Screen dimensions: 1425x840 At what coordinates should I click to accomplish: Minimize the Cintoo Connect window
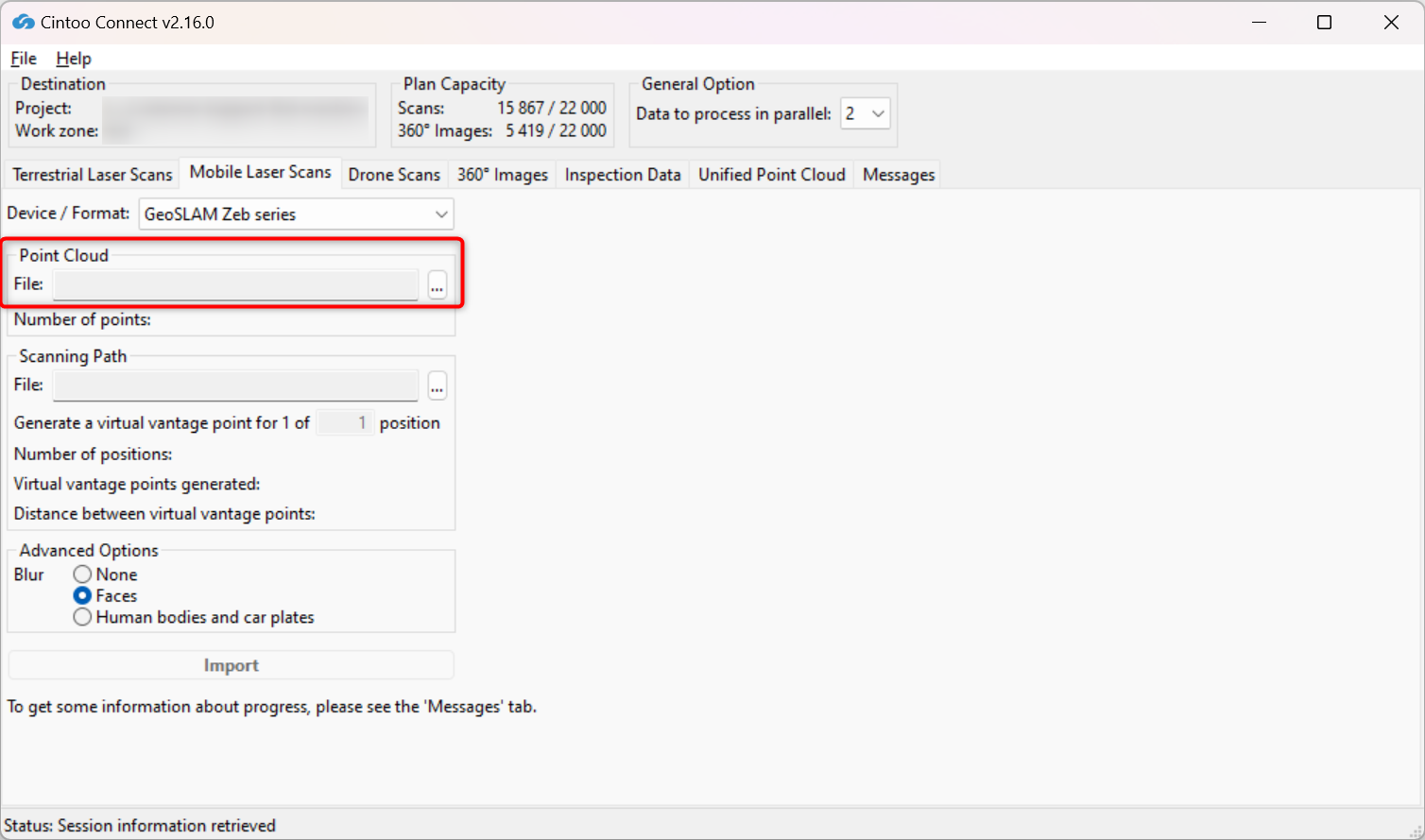pyautogui.click(x=1259, y=23)
